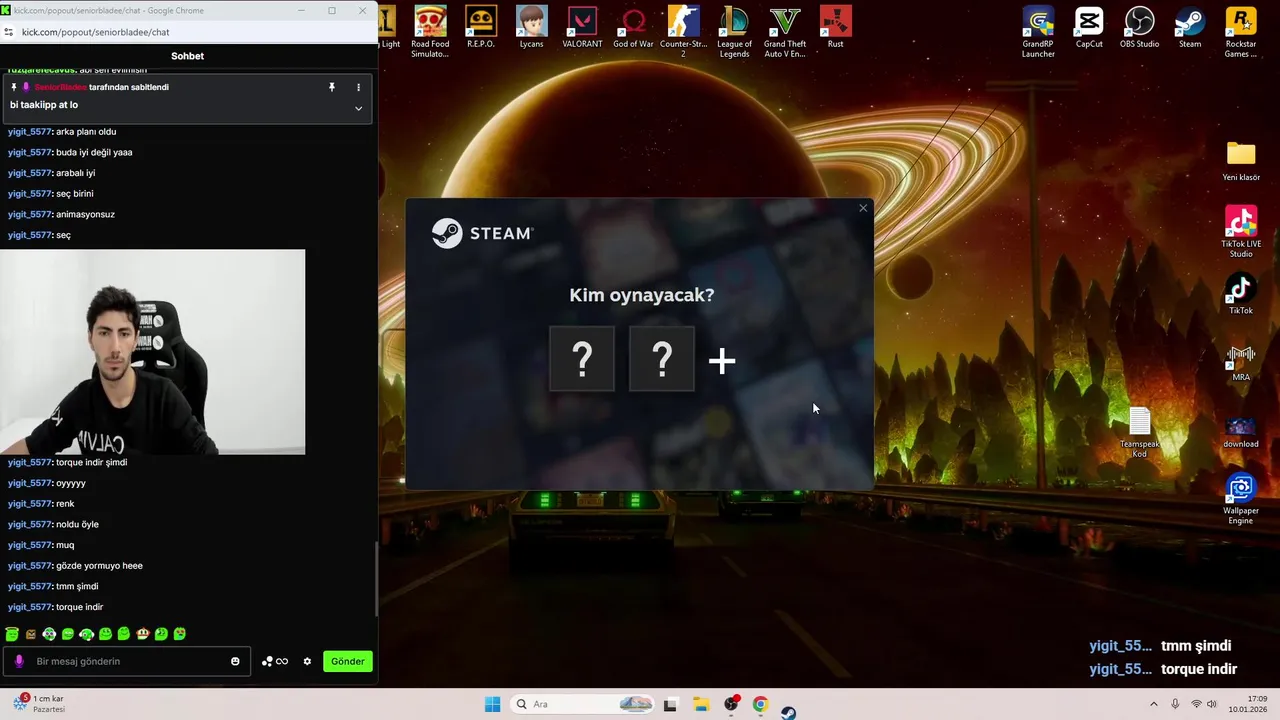
Task: Click the Steam logo in the dialog
Action: [x=482, y=233]
